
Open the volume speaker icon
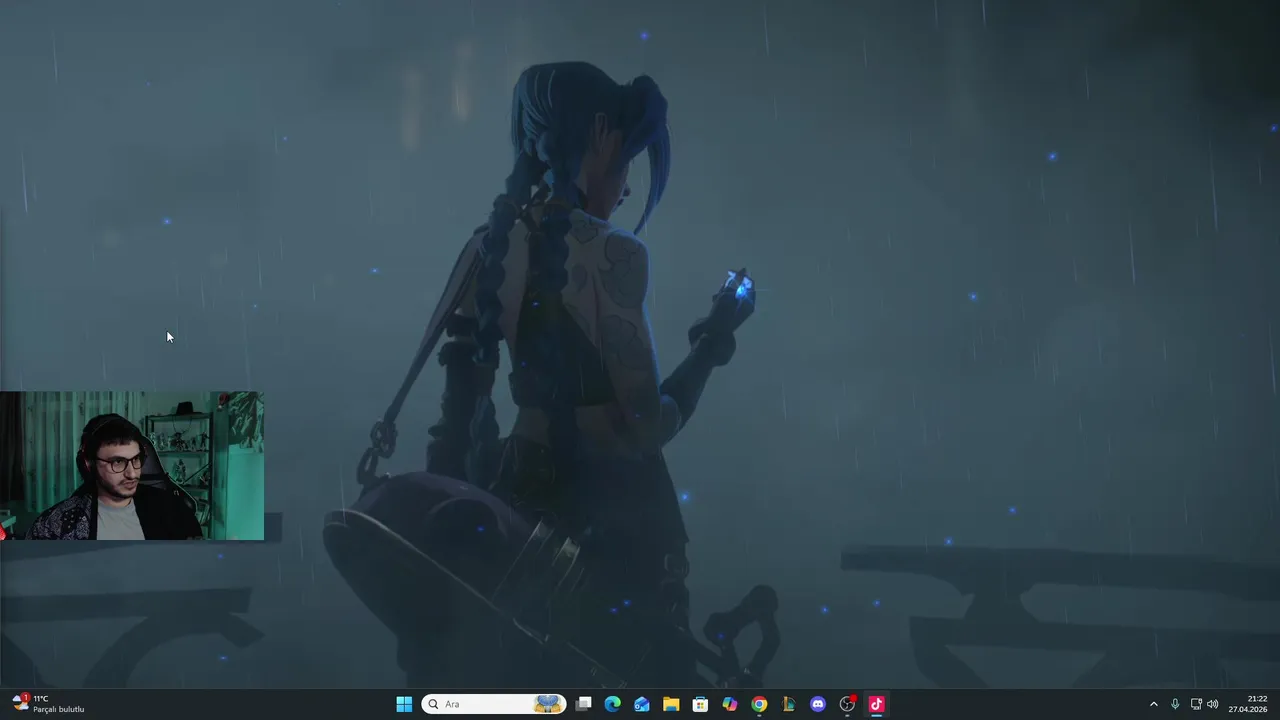(1213, 704)
